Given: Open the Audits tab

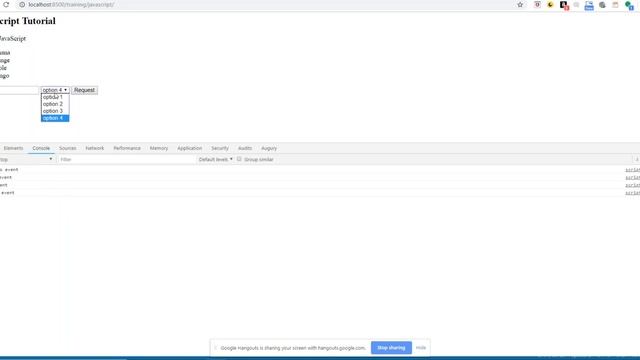Looking at the screenshot, I should tap(245, 148).
